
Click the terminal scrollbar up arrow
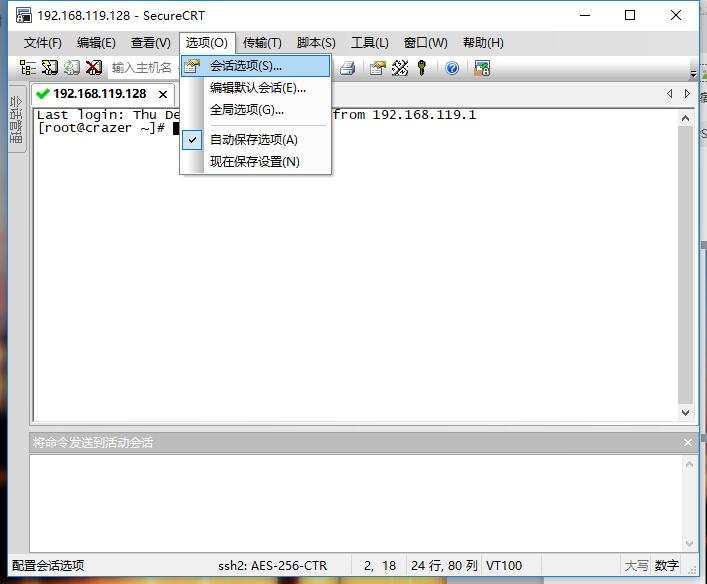point(685,119)
